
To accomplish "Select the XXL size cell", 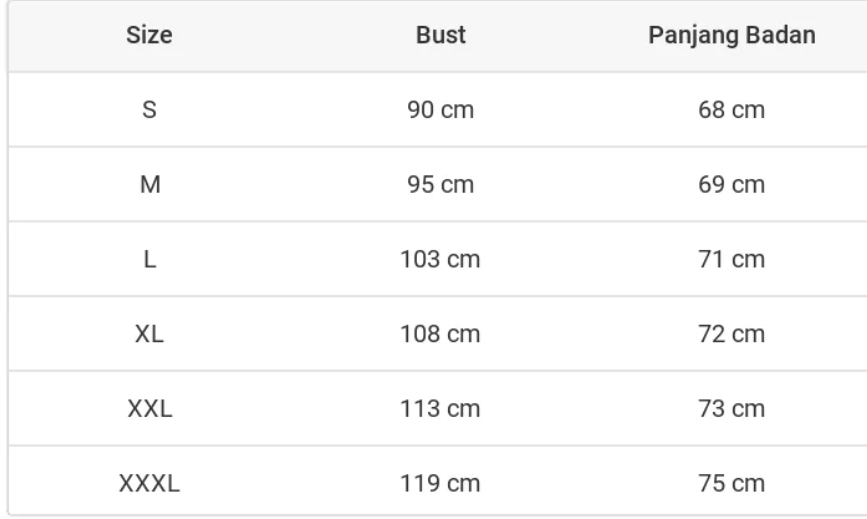I will click(x=150, y=409).
